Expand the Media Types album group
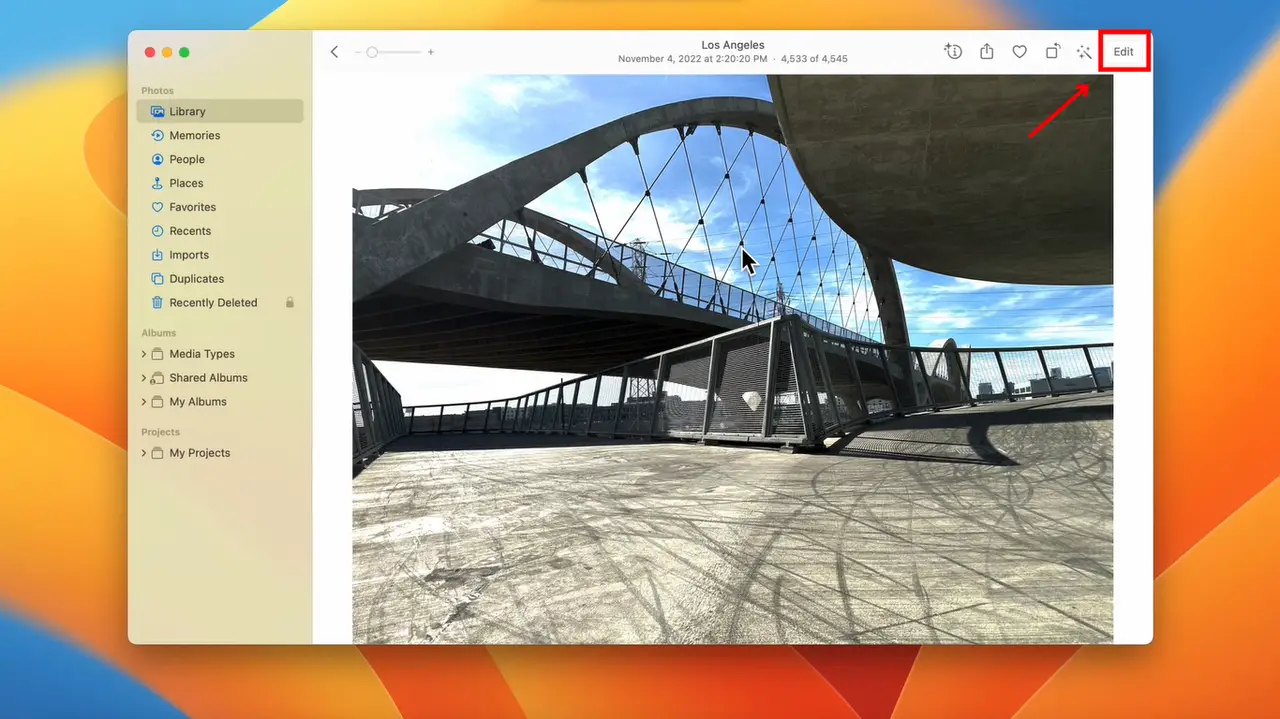Viewport: 1280px width, 719px height. pyautogui.click(x=143, y=353)
